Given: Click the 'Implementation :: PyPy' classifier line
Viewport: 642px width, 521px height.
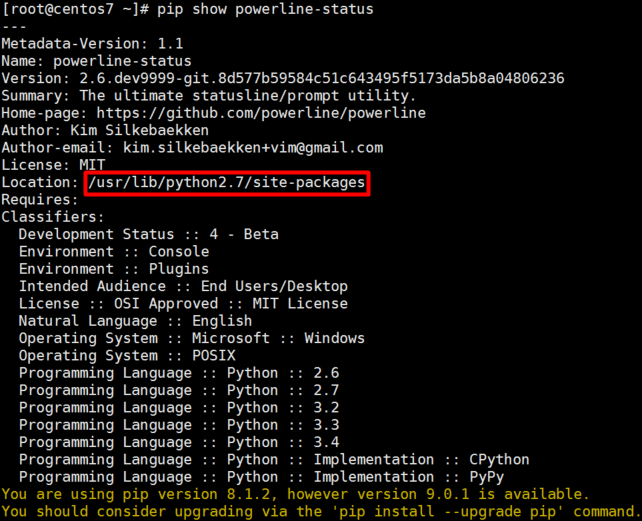Looking at the screenshot, I should (261, 477).
